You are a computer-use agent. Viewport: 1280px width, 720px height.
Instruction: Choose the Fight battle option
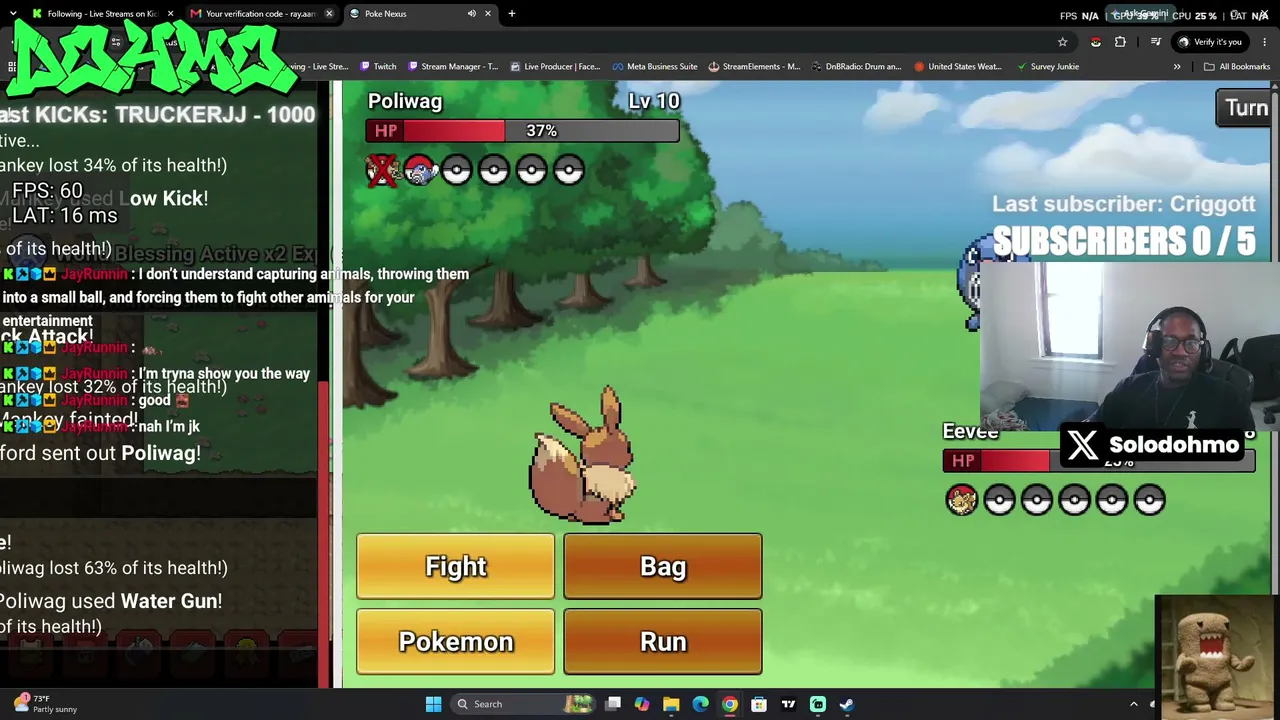455,566
